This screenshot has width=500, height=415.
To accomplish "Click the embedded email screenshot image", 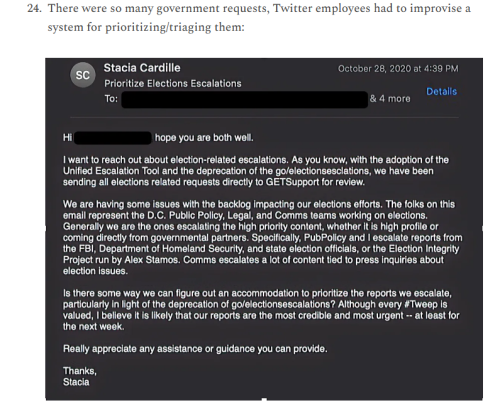I will pyautogui.click(x=264, y=229).
